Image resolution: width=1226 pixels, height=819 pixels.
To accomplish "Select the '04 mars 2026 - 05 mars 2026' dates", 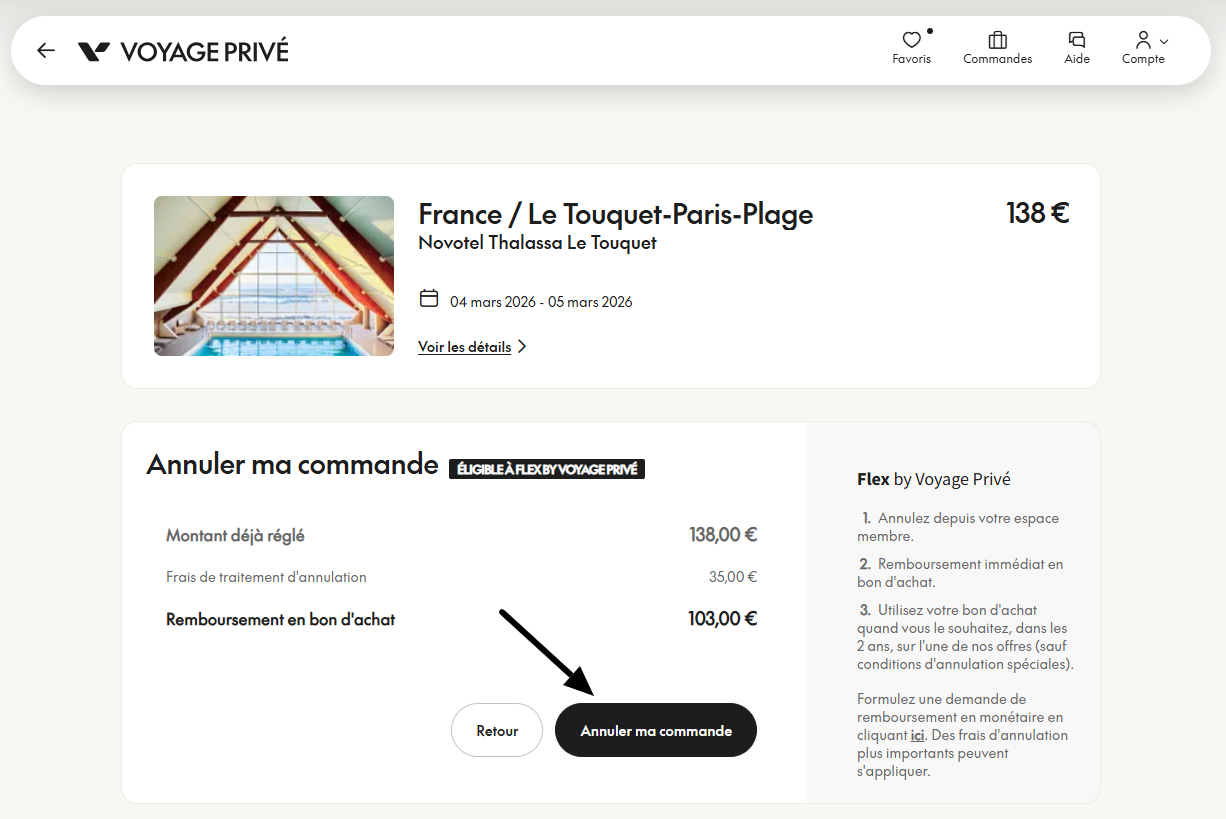I will coord(541,302).
